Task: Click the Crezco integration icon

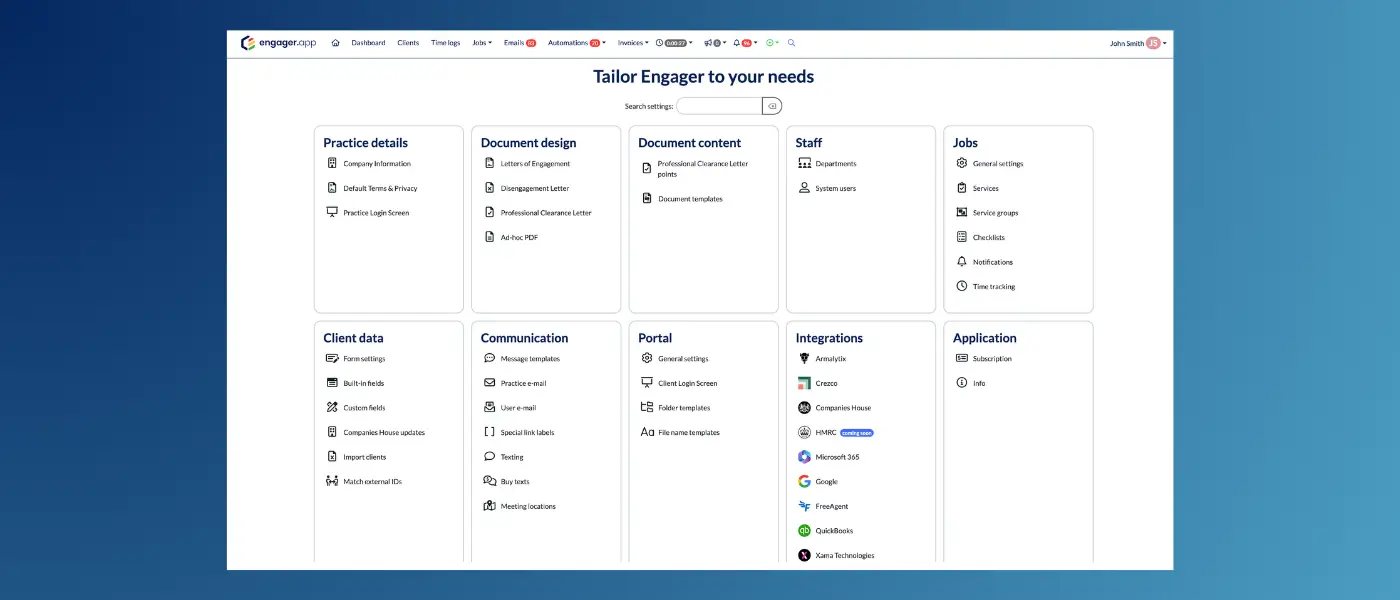Action: click(804, 383)
